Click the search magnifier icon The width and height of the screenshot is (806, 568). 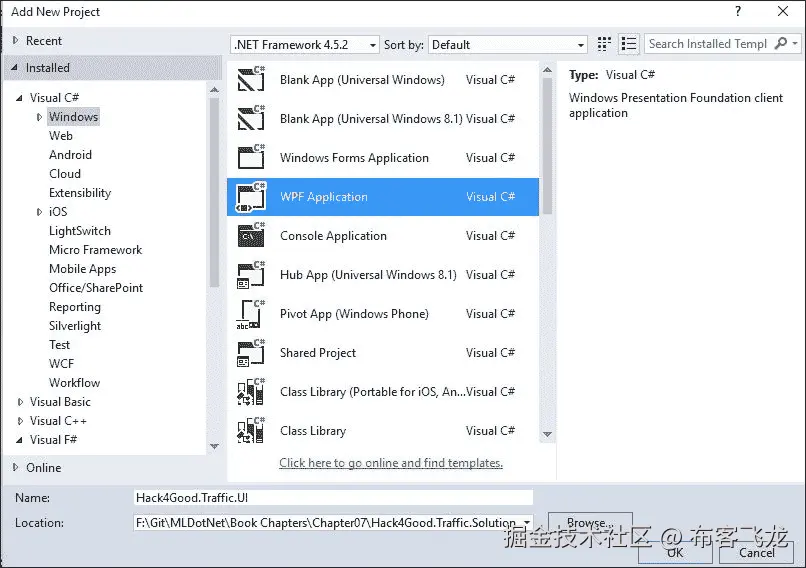[x=780, y=44]
